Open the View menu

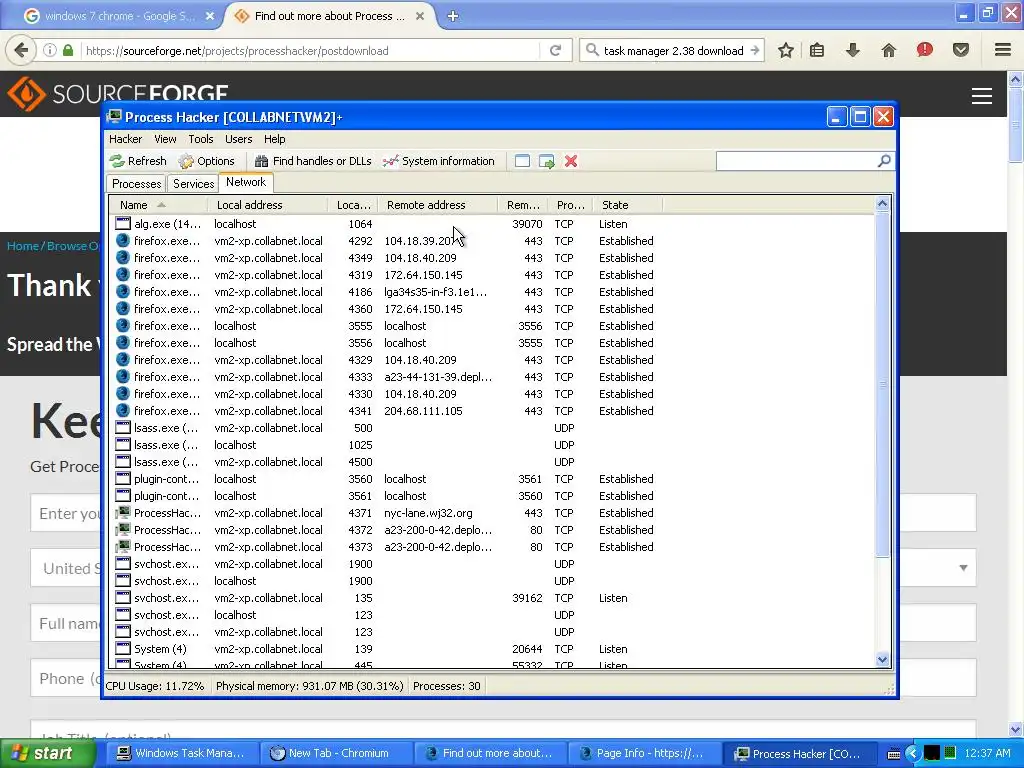tap(165, 139)
